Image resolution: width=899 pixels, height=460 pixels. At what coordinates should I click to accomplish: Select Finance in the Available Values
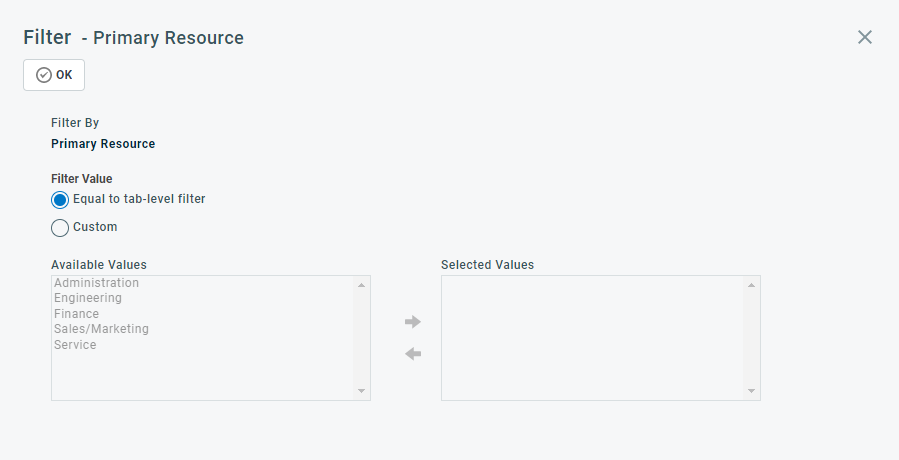click(x=77, y=314)
